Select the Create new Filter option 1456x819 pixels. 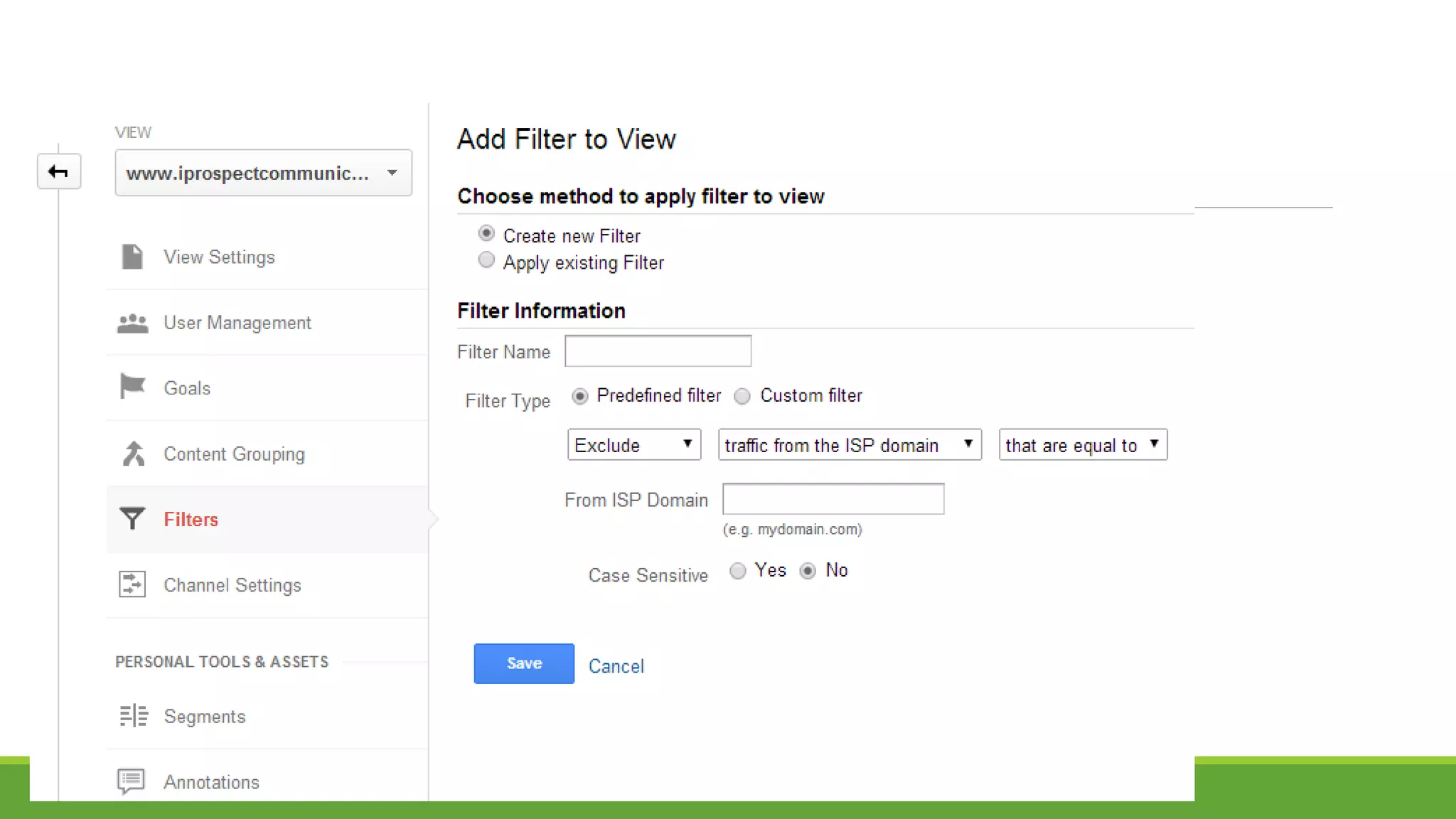pyautogui.click(x=486, y=233)
